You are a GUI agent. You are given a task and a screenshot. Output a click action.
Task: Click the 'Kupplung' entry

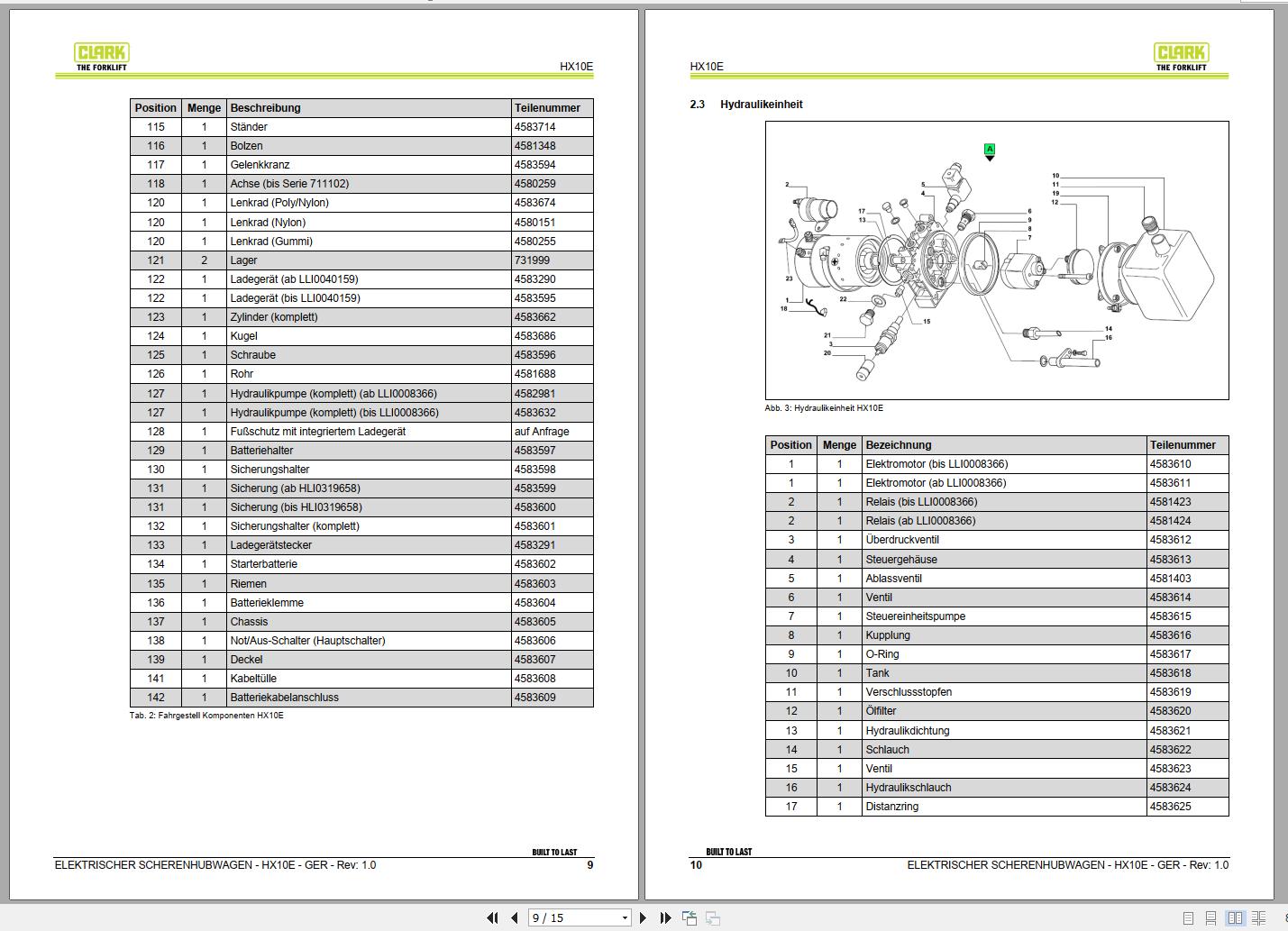[888, 635]
